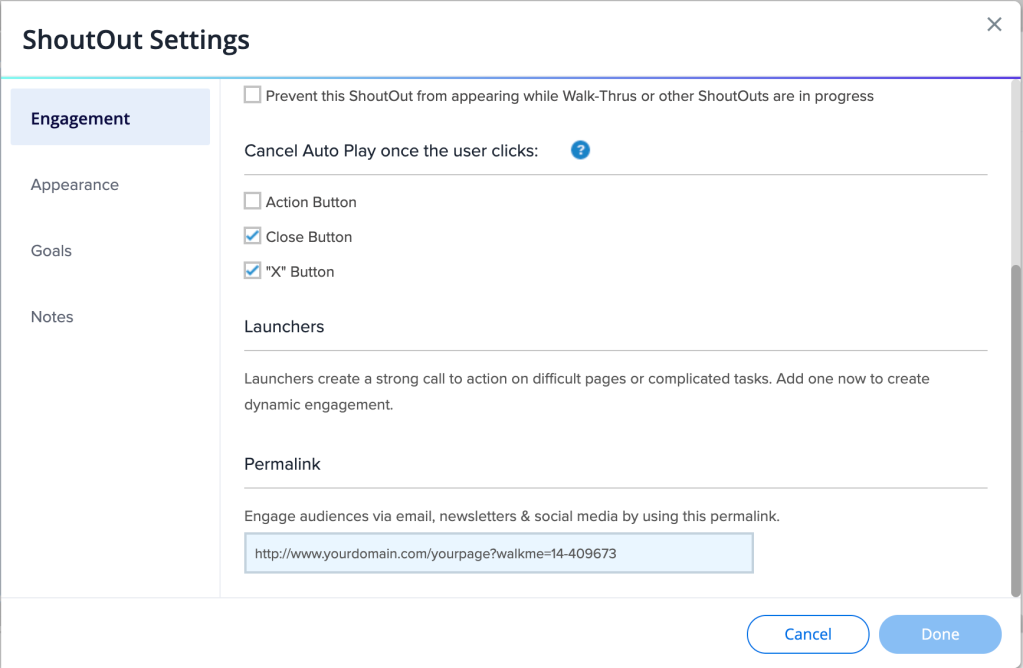Click the Permalink section heading
Screen dimensions: 1023x668
[x=282, y=464]
